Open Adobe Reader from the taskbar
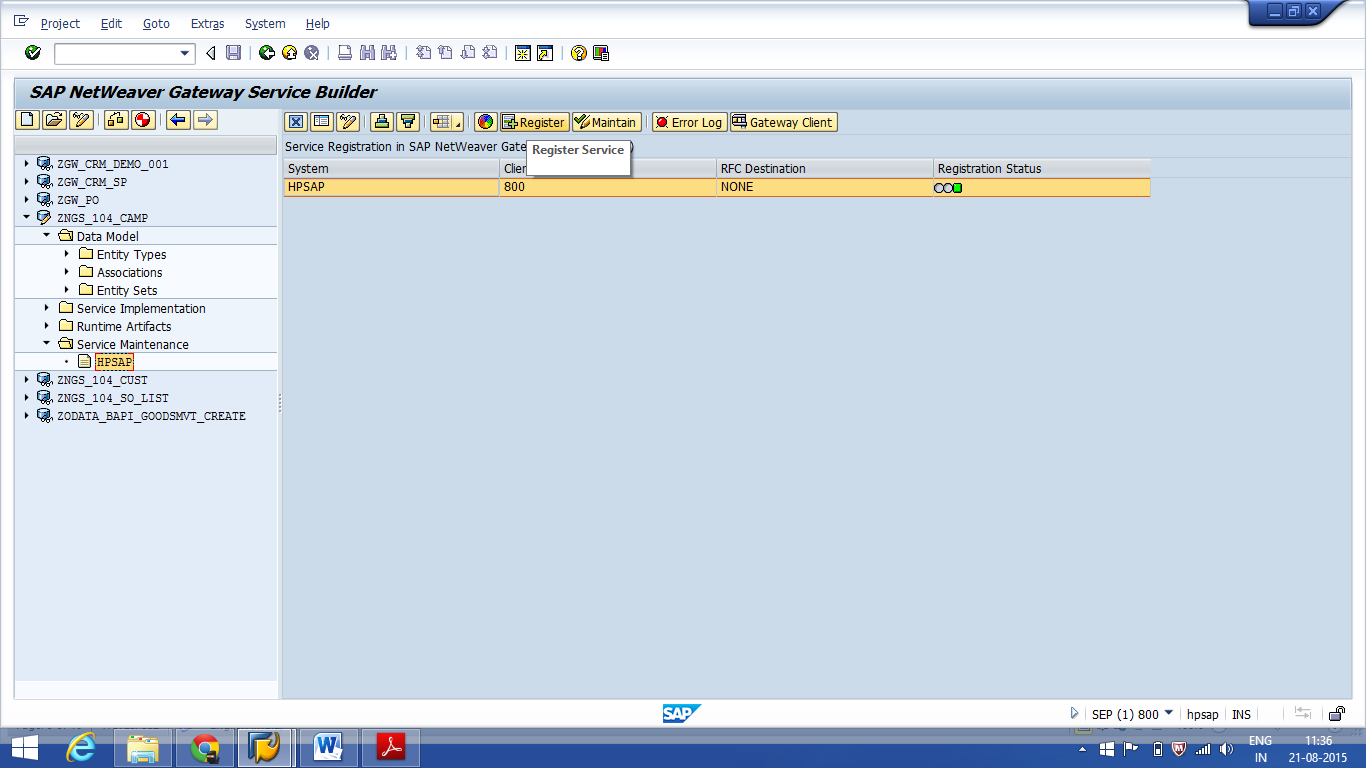The width and height of the screenshot is (1366, 768). click(390, 747)
